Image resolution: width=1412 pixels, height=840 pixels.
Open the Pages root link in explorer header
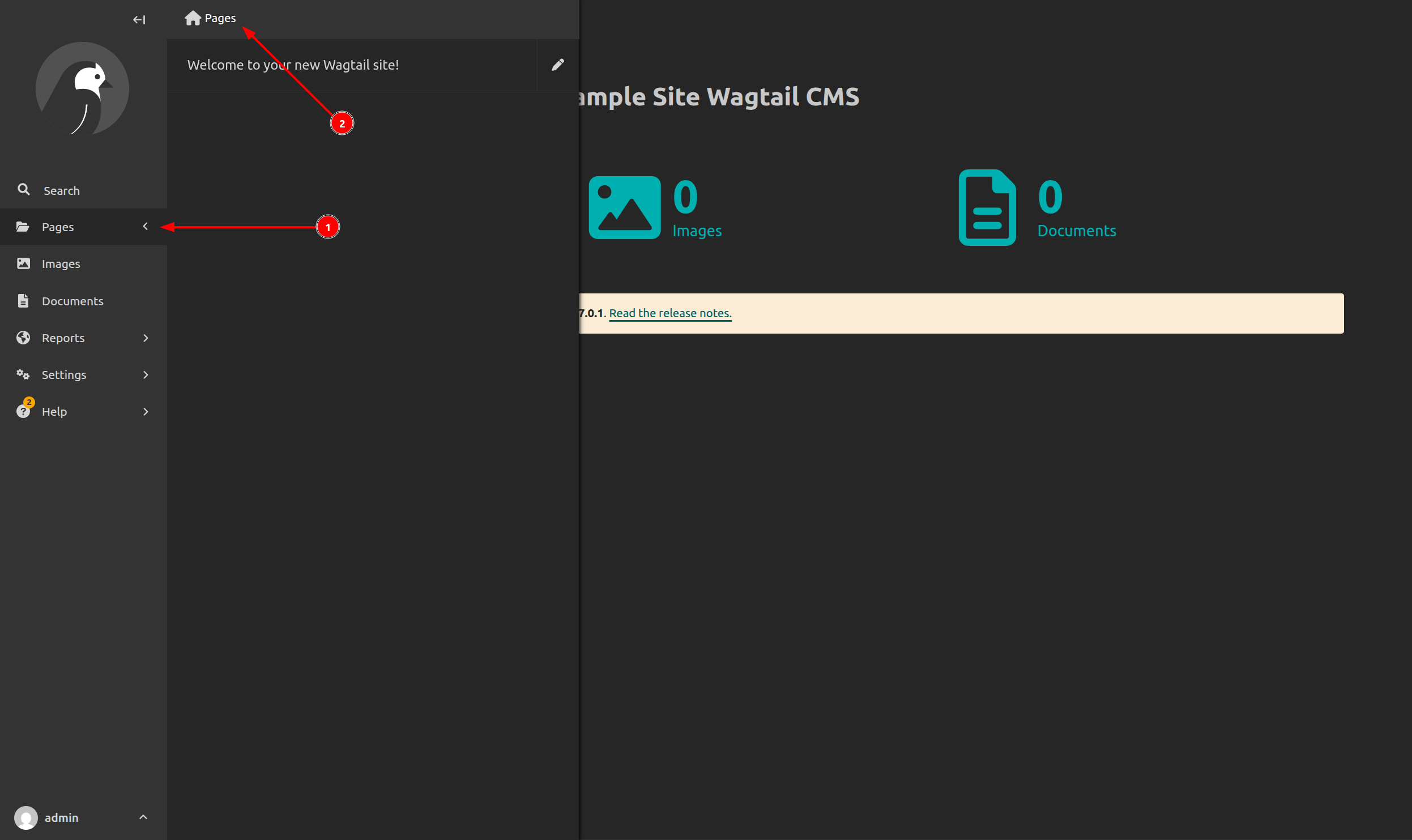(210, 18)
